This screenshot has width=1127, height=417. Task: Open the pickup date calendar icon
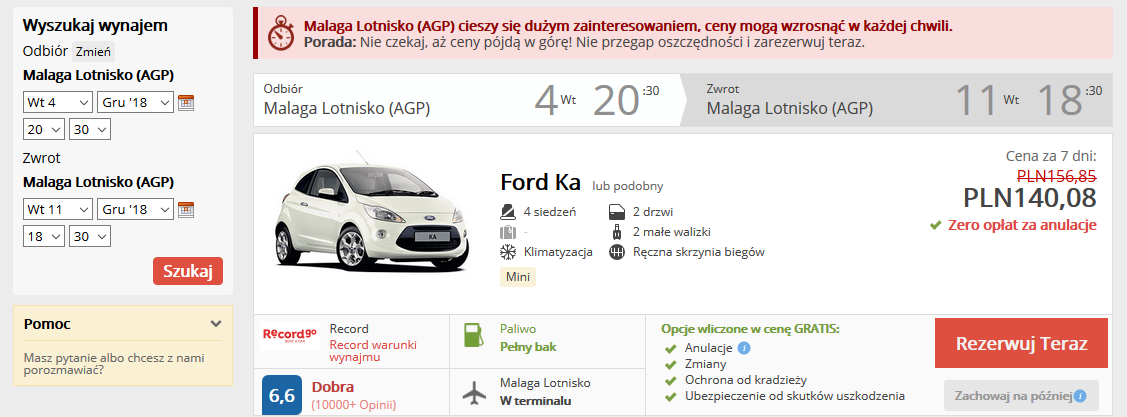185,102
